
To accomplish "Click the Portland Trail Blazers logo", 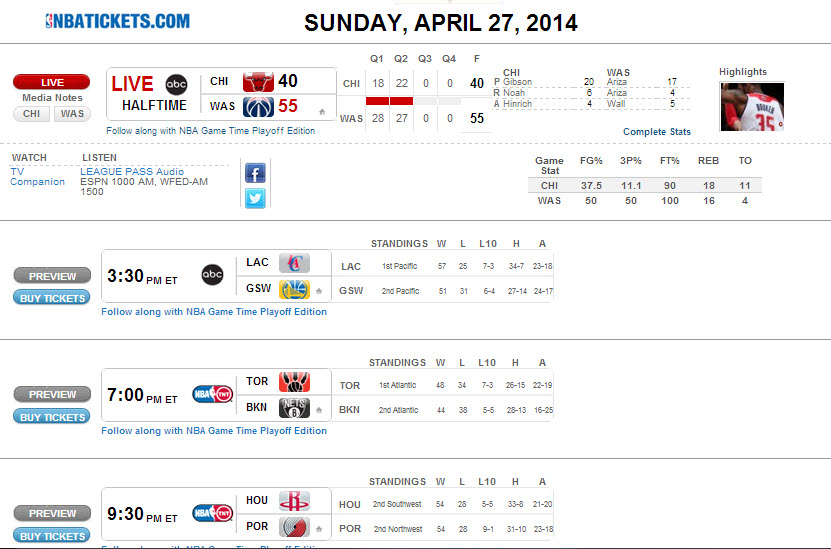I will click(294, 526).
